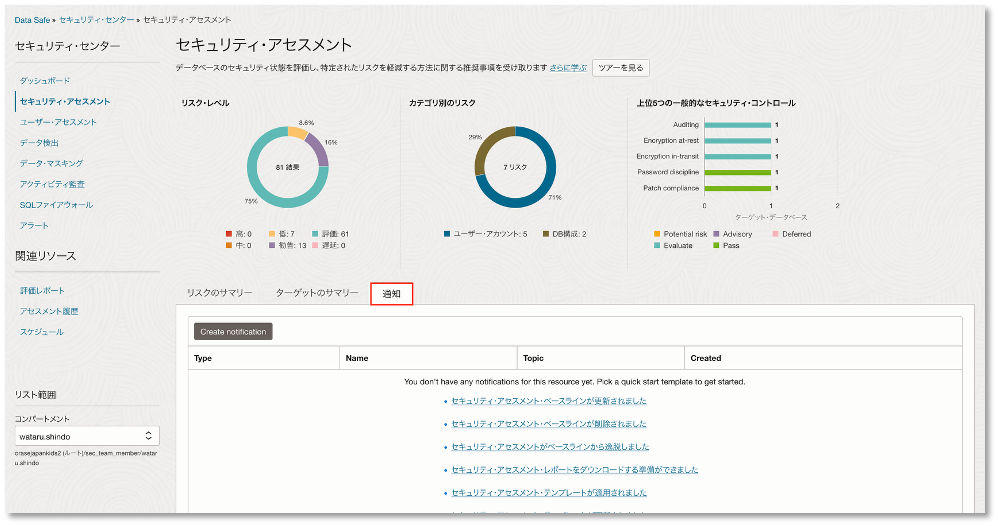
Task: Go to データ検出 in the sidebar
Action: (x=39, y=143)
